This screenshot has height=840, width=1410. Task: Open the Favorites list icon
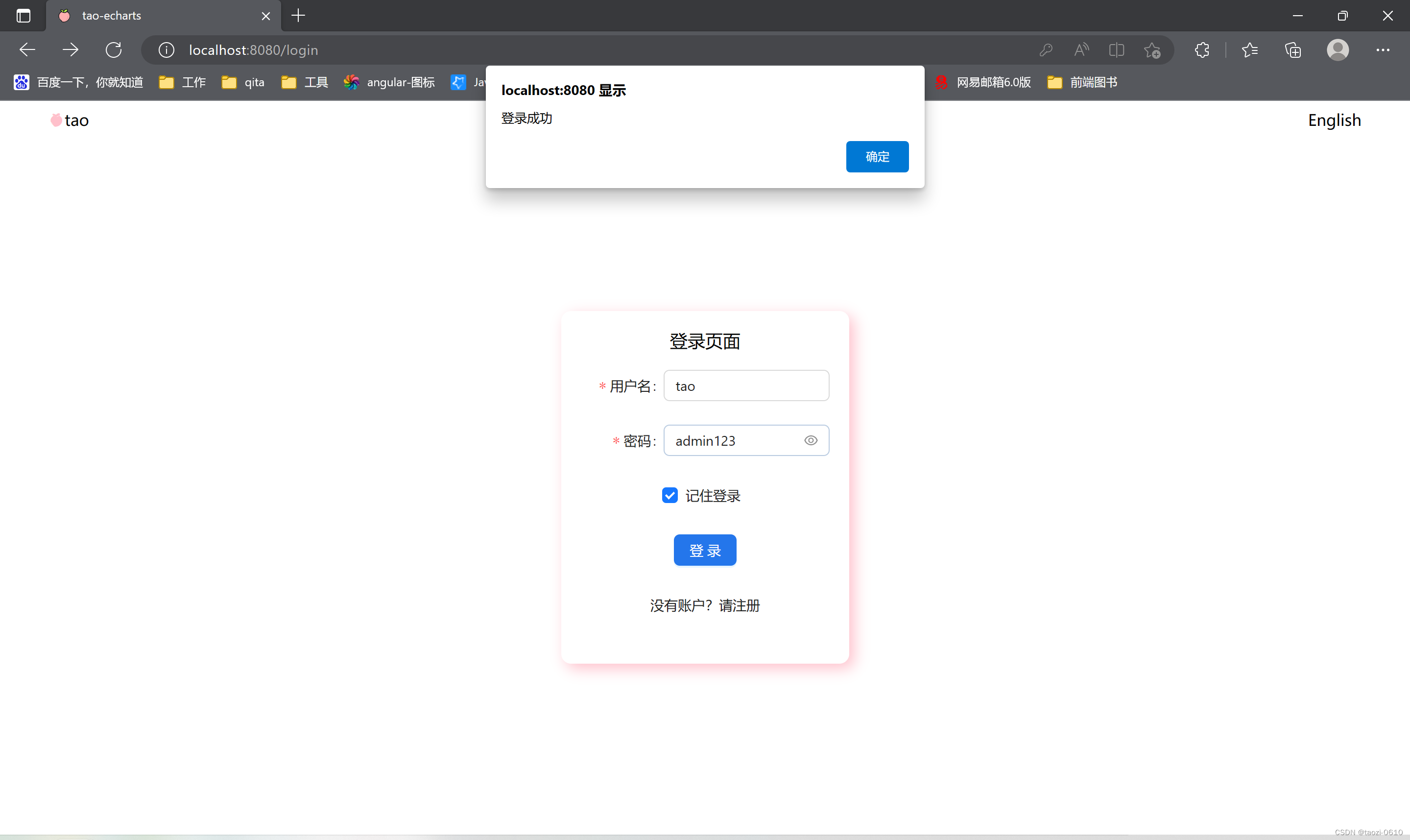point(1250,50)
